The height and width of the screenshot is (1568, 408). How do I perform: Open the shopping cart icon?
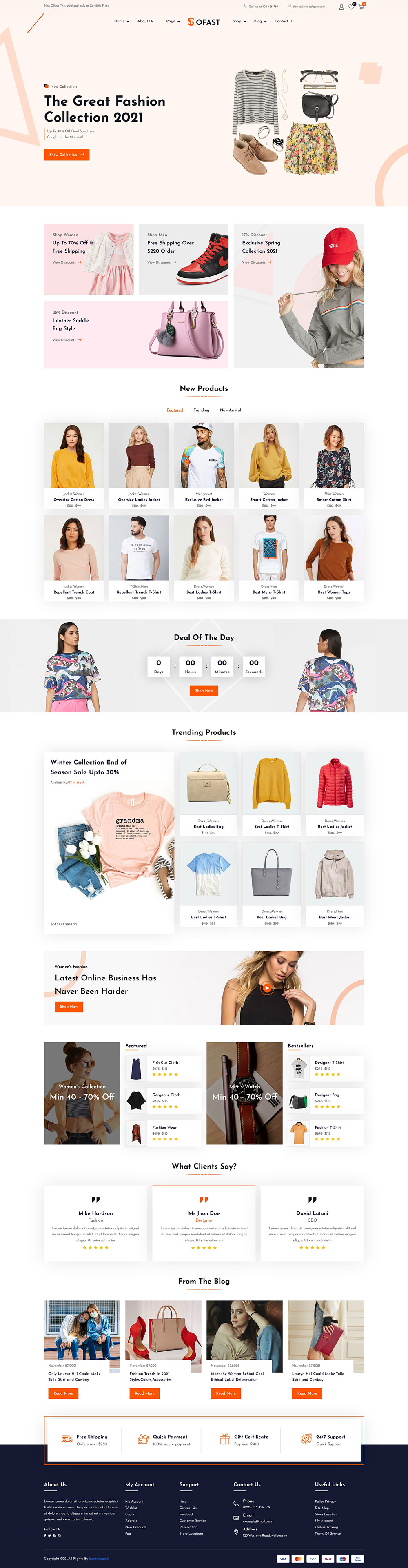tap(361, 7)
